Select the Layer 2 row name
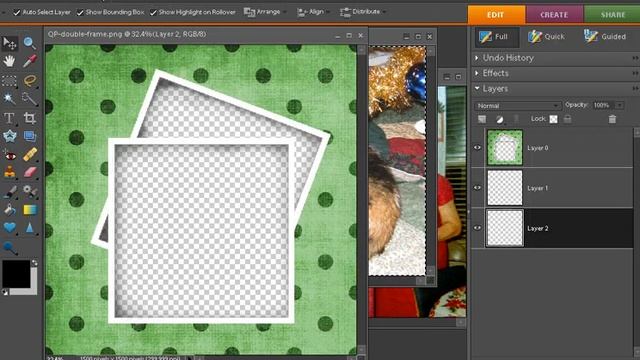 pos(538,229)
